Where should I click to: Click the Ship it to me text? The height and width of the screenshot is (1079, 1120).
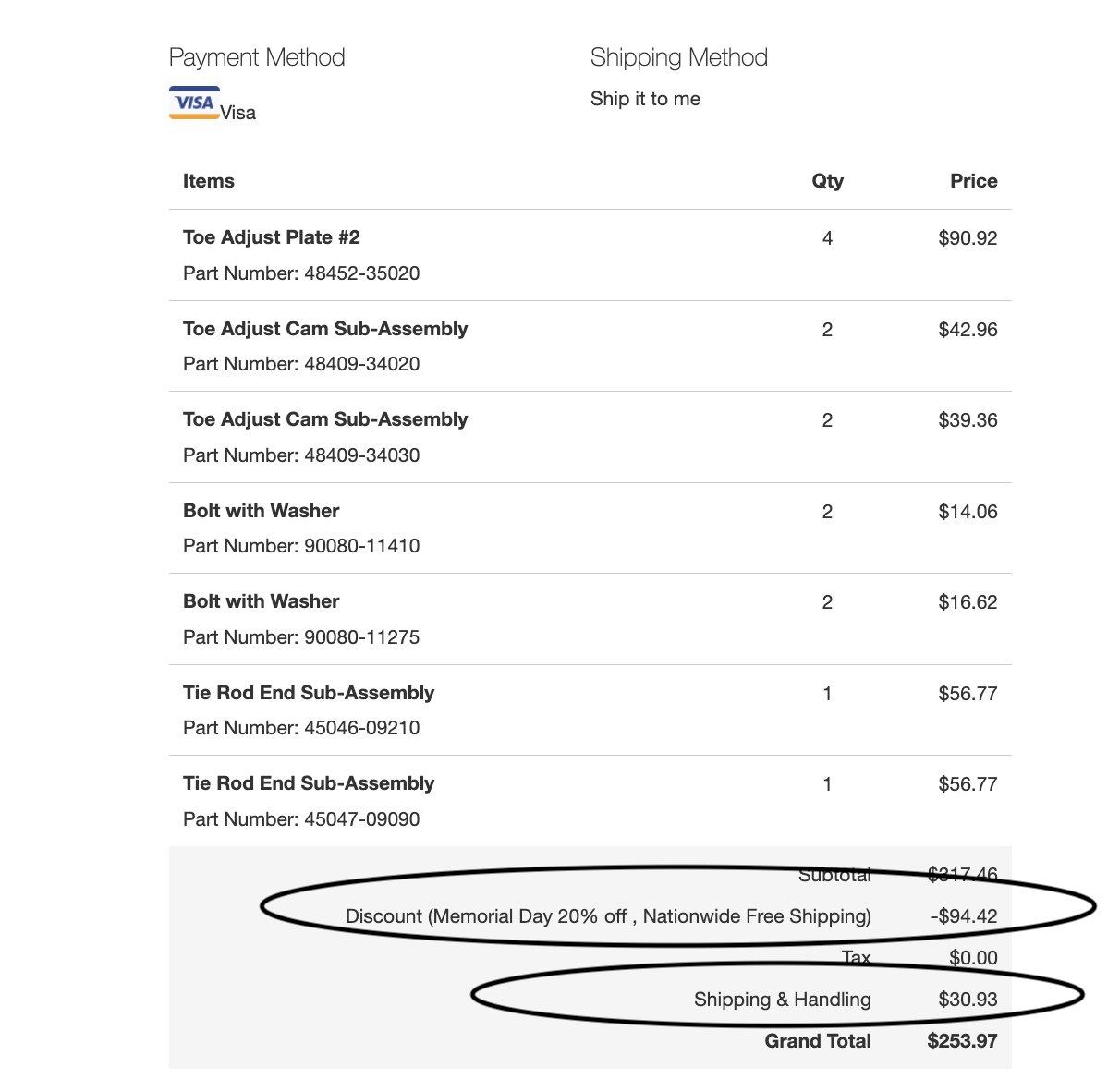click(x=645, y=99)
